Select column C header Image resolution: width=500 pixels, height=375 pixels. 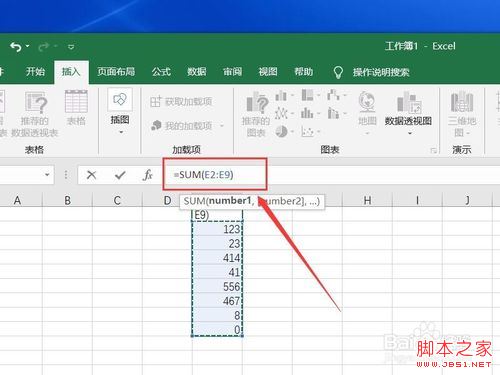(x=117, y=200)
